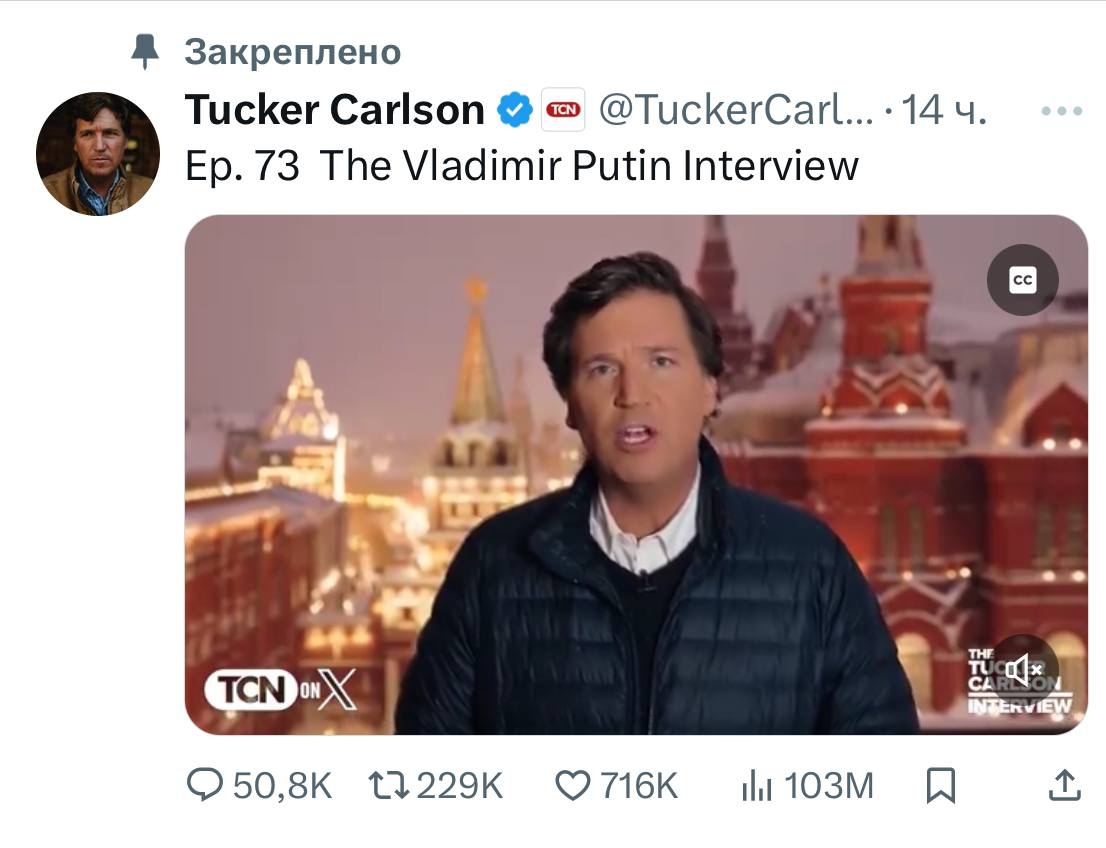1106x848 pixels.
Task: Play the Vladimir Putin Interview video
Action: 636,474
